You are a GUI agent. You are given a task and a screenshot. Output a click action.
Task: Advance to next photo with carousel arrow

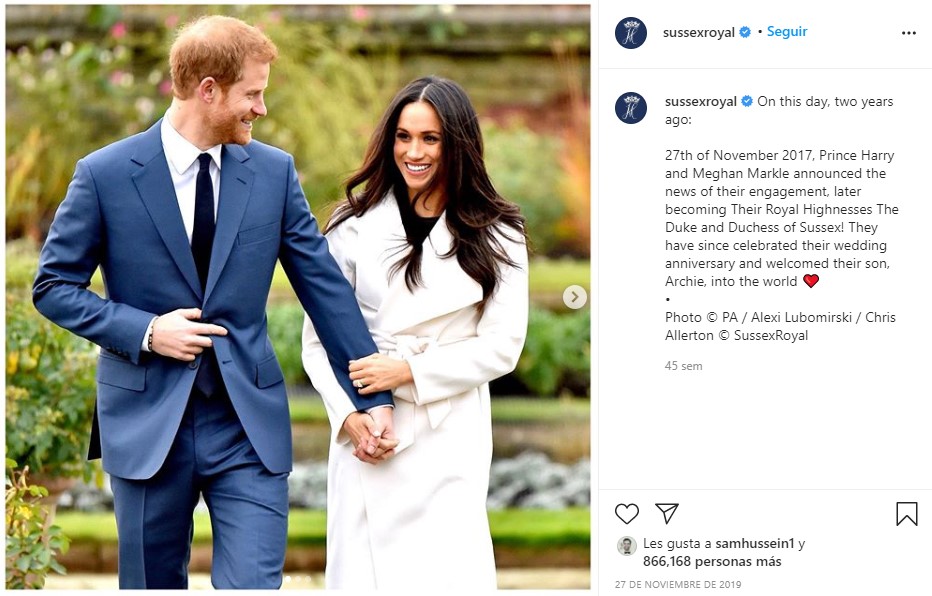[574, 297]
